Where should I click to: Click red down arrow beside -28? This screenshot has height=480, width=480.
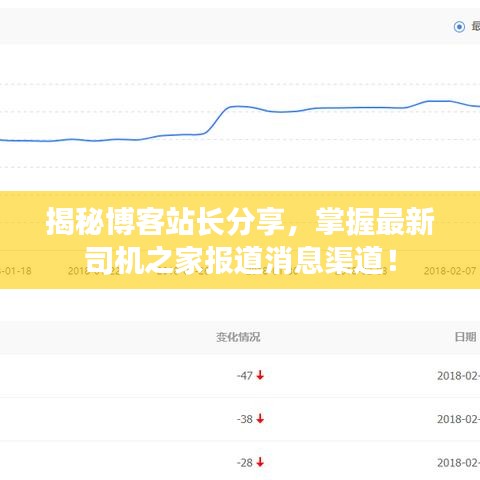pyautogui.click(x=260, y=462)
